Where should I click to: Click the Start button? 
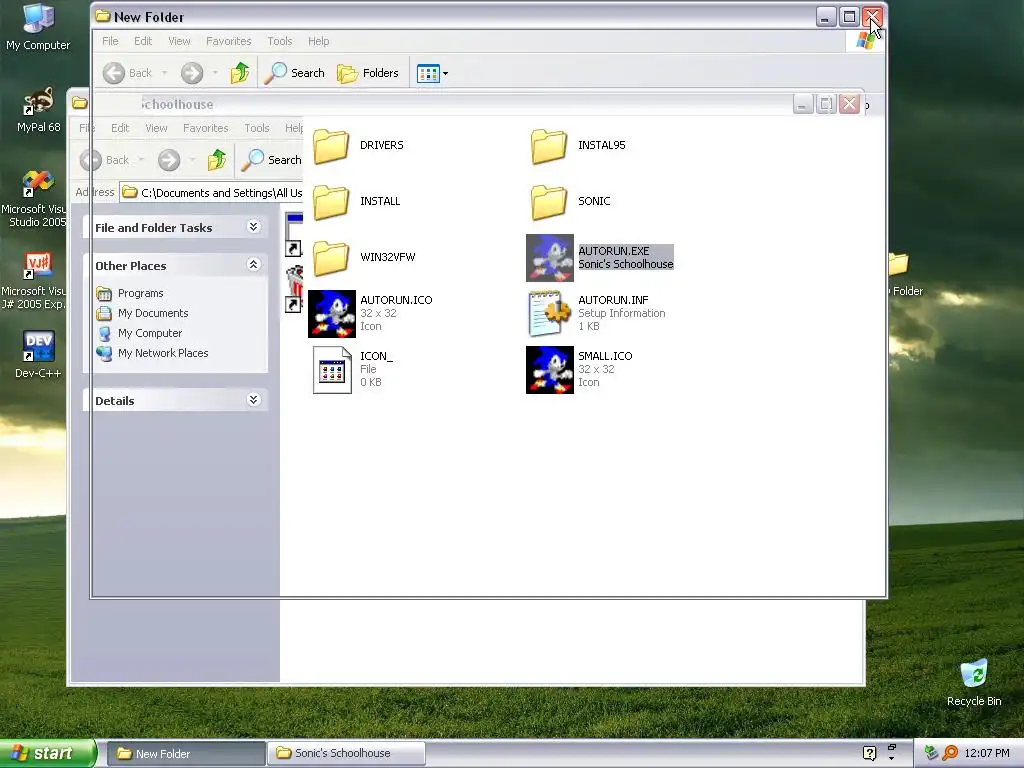tap(48, 754)
